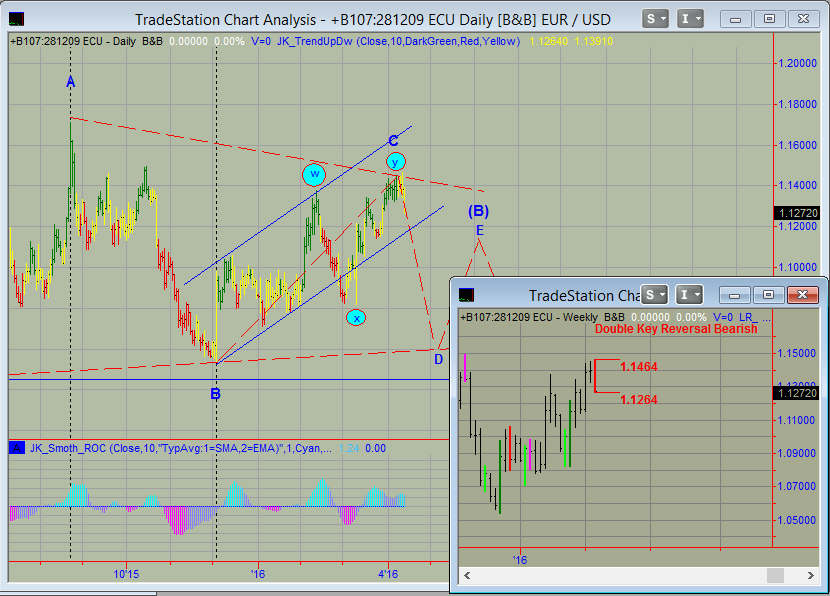Click the 1.18000 price axis label
The image size is (830, 596).
click(x=797, y=104)
